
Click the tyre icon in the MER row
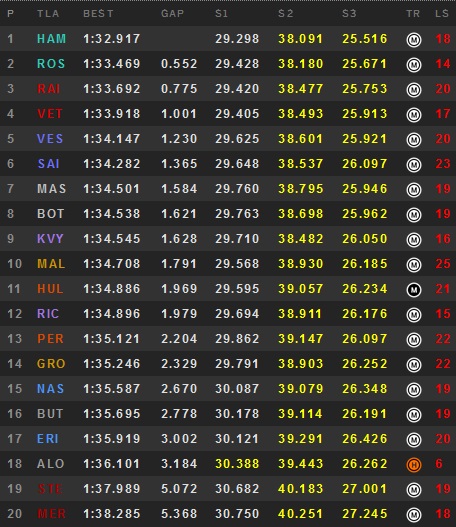tap(414, 514)
